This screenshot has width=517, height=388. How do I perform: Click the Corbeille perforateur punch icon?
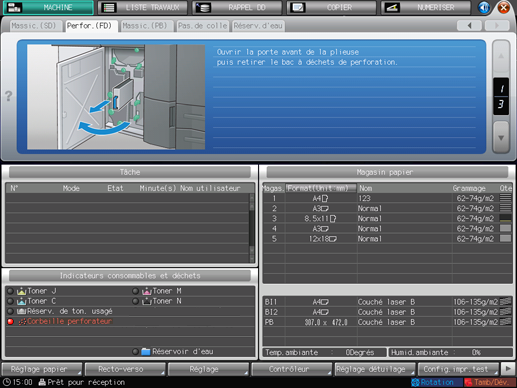(x=22, y=322)
